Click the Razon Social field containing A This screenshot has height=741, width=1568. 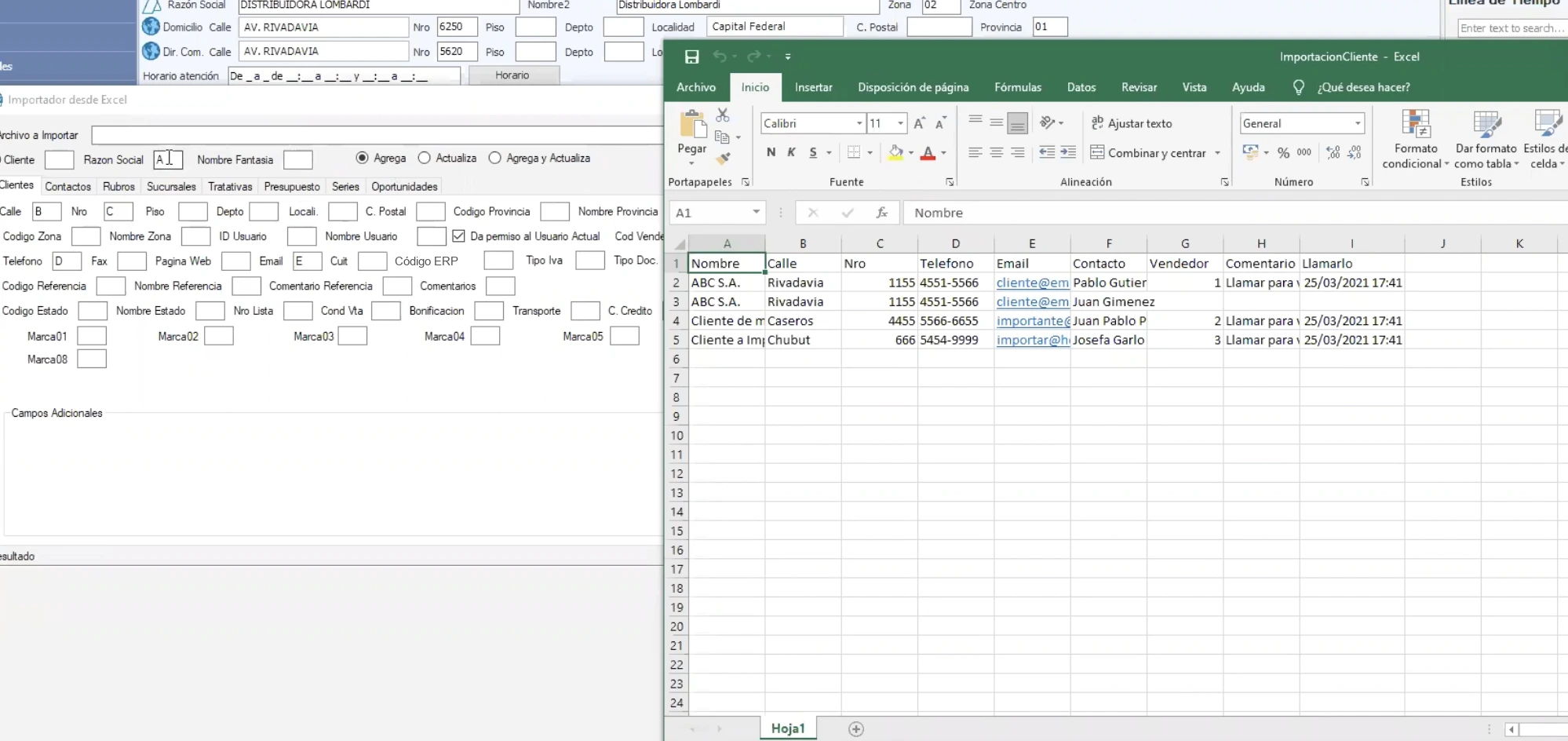coord(168,159)
